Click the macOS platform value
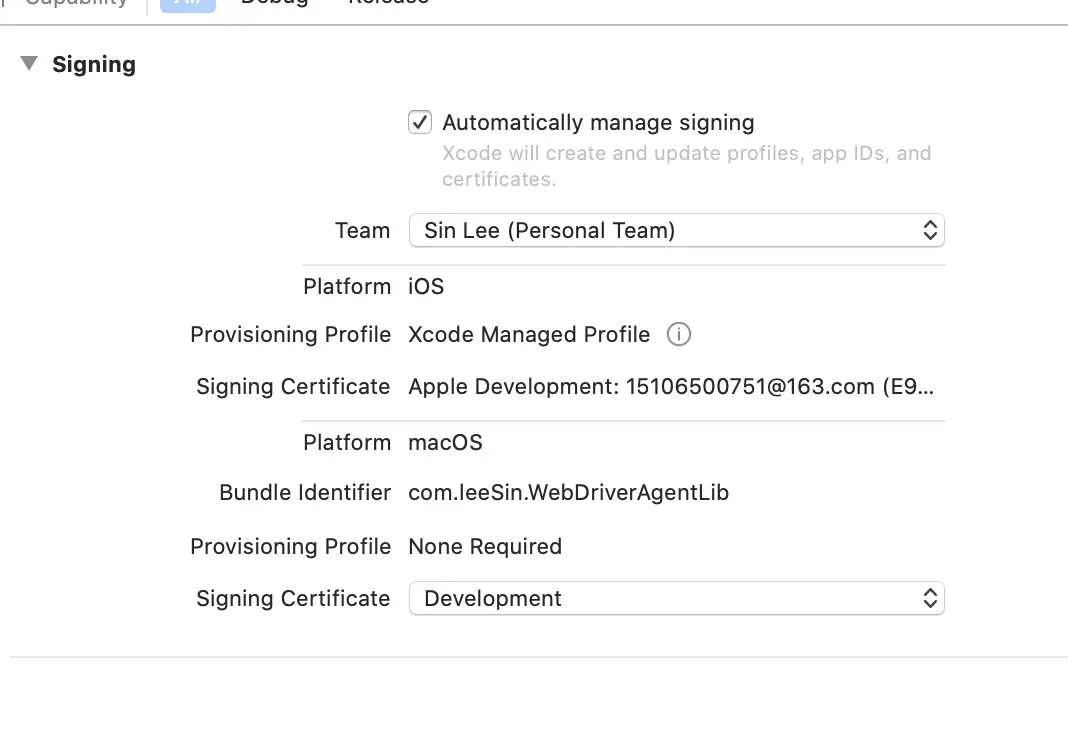The image size is (1068, 732). [x=445, y=443]
